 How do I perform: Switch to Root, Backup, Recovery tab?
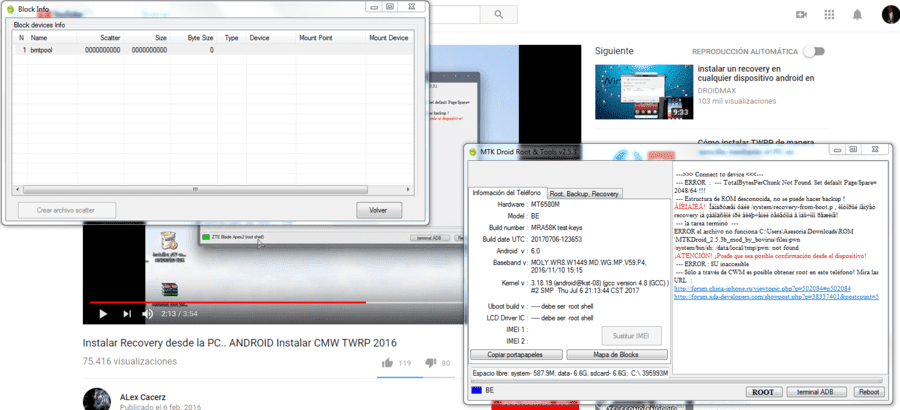[x=584, y=194]
